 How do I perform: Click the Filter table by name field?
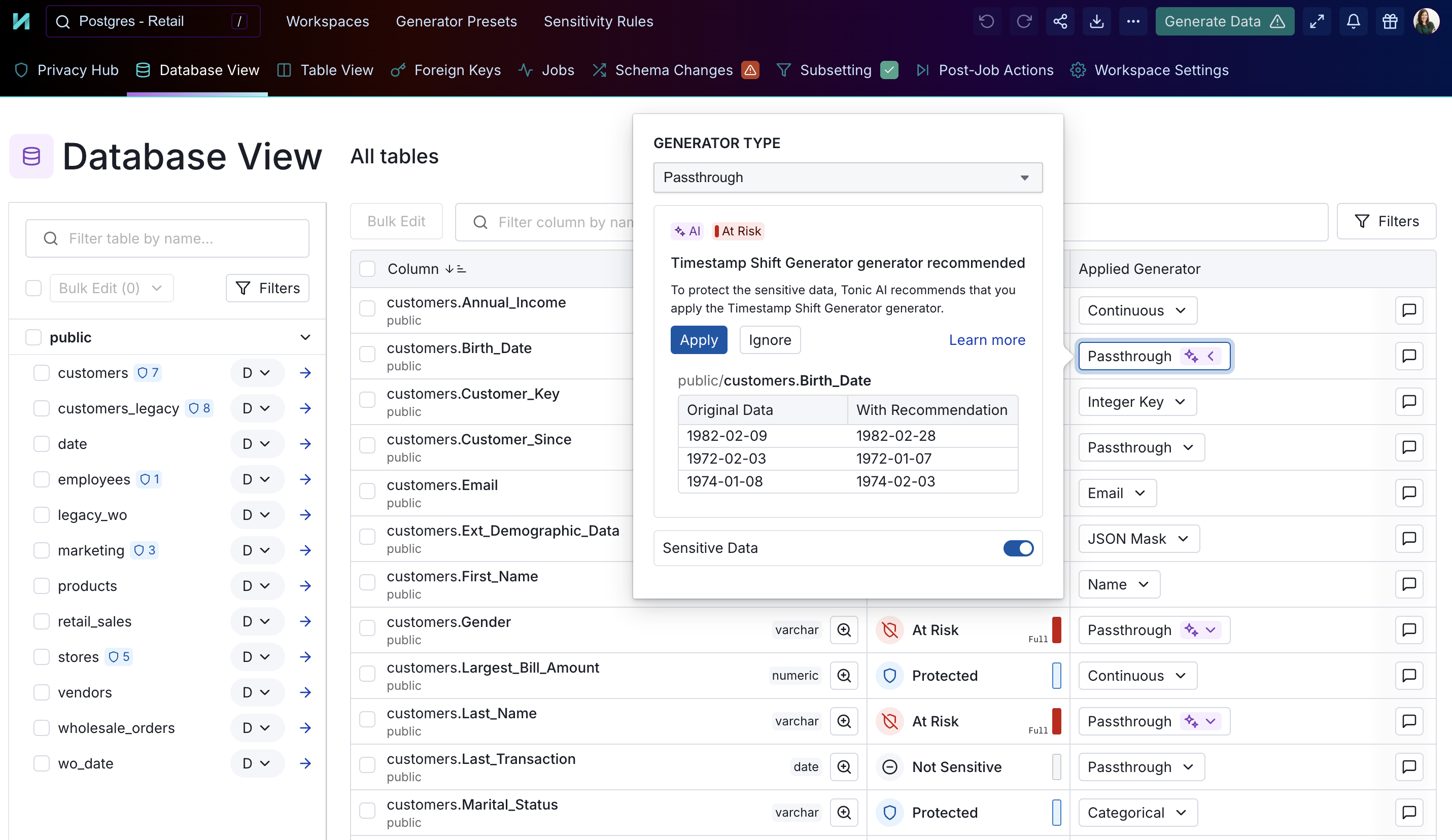(167, 238)
